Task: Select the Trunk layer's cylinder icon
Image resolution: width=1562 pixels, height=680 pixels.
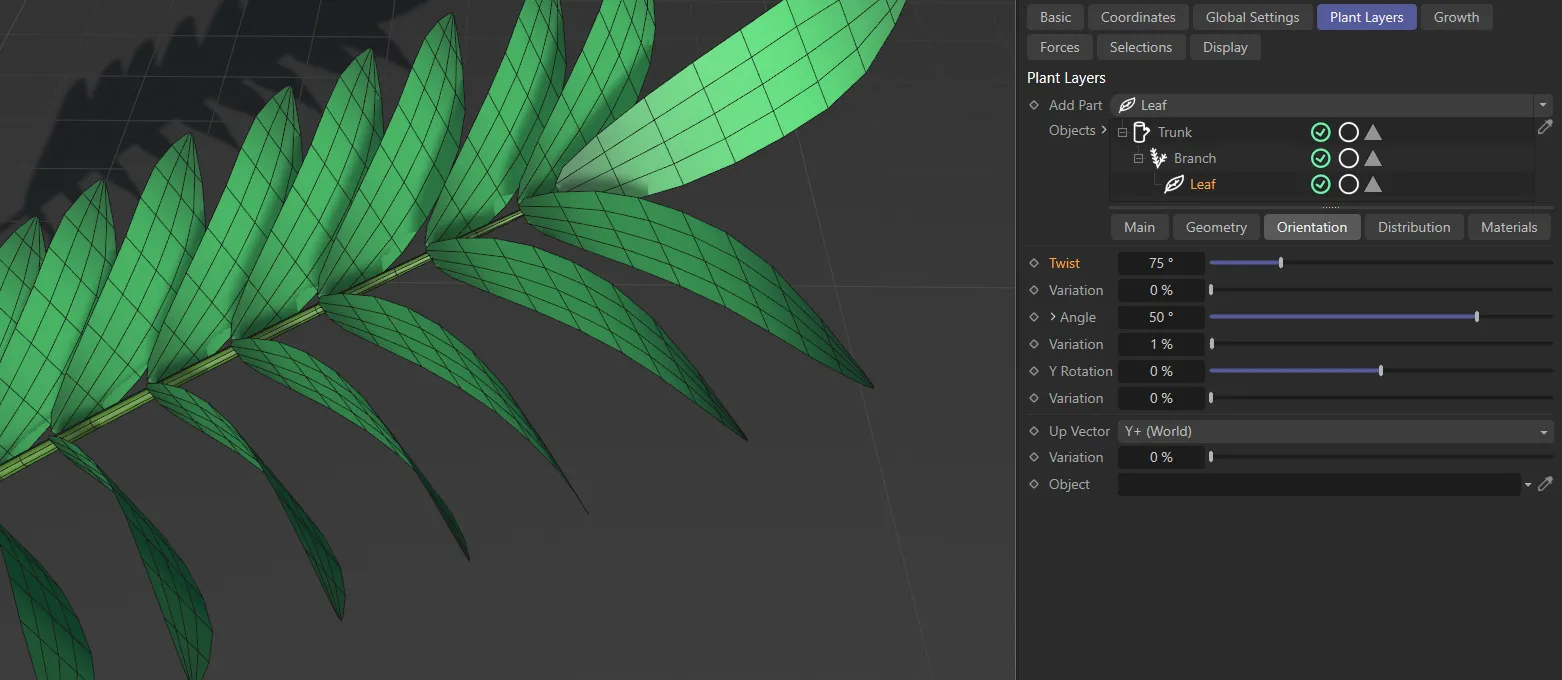Action: point(1142,131)
